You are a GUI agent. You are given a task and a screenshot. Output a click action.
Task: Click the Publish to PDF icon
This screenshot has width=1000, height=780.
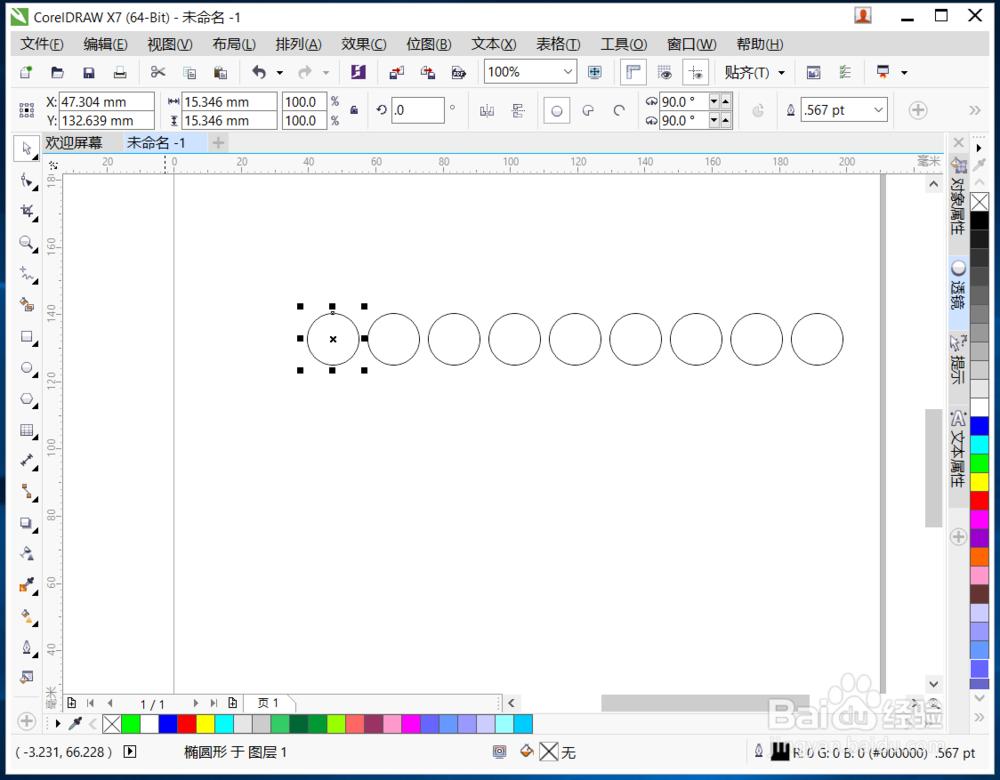coord(459,72)
